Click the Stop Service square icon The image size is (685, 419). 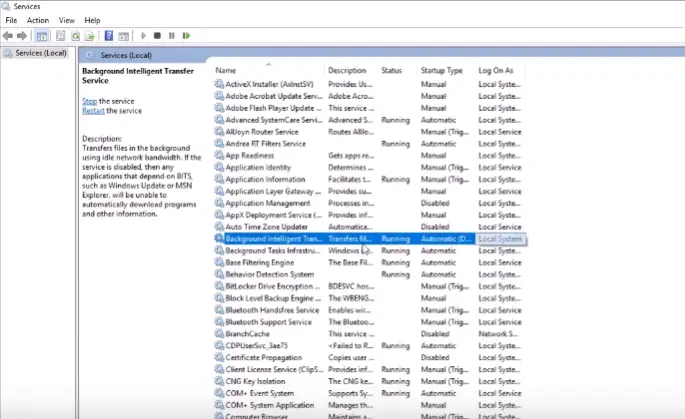(157, 36)
